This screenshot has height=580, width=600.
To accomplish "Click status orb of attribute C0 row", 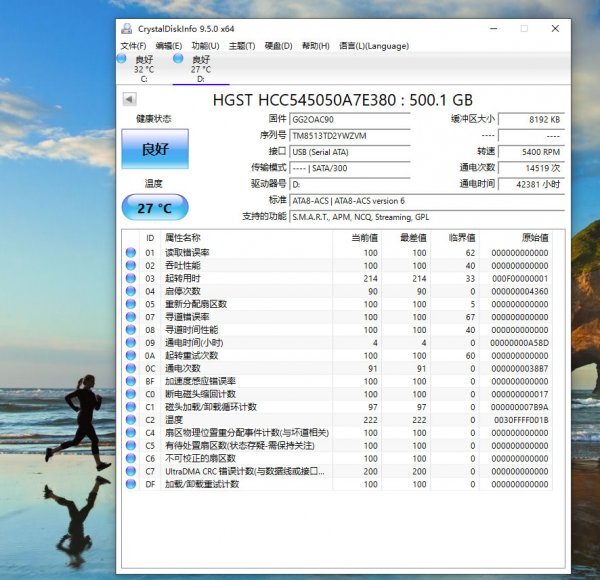I will tap(131, 394).
